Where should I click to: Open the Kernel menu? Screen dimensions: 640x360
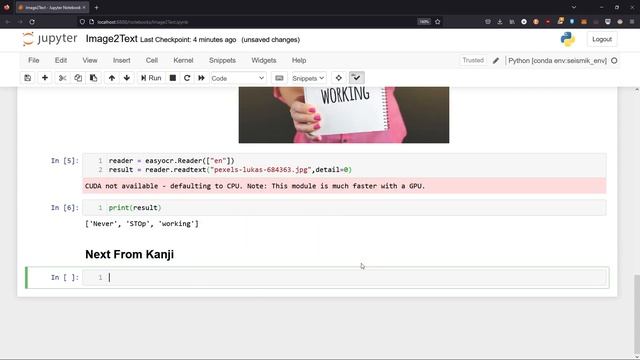183,60
